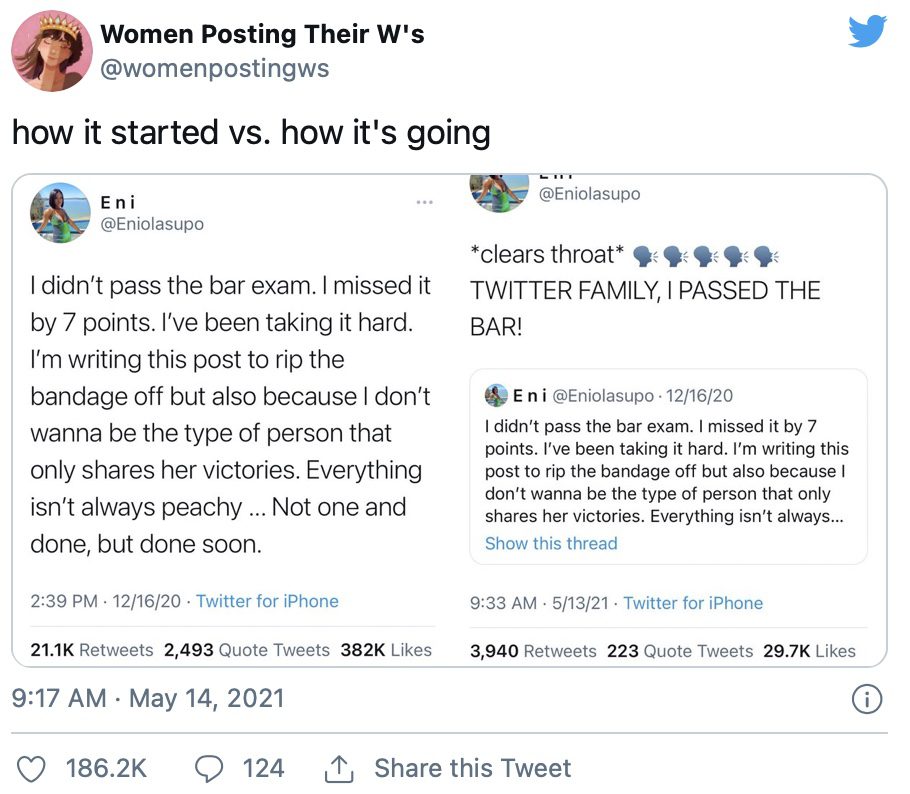
Task: View 29.7K Likes on right tweet
Action: coord(809,651)
